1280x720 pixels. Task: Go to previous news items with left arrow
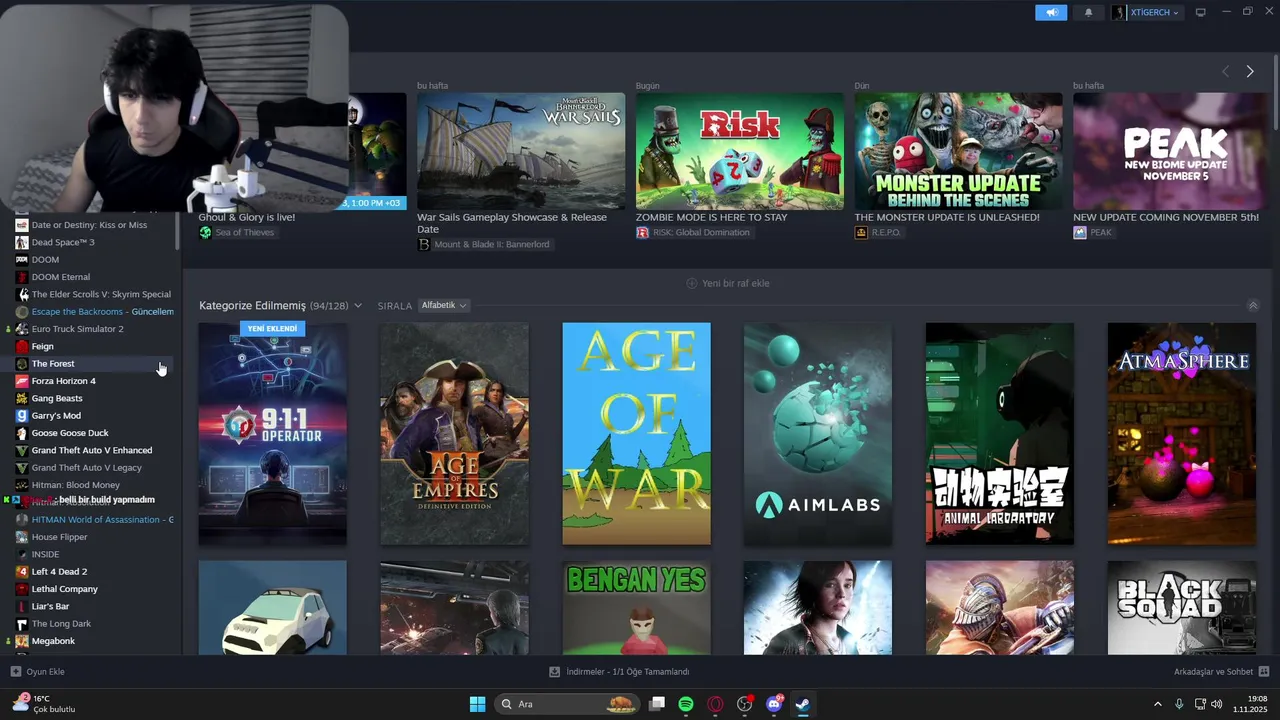coord(1225,71)
